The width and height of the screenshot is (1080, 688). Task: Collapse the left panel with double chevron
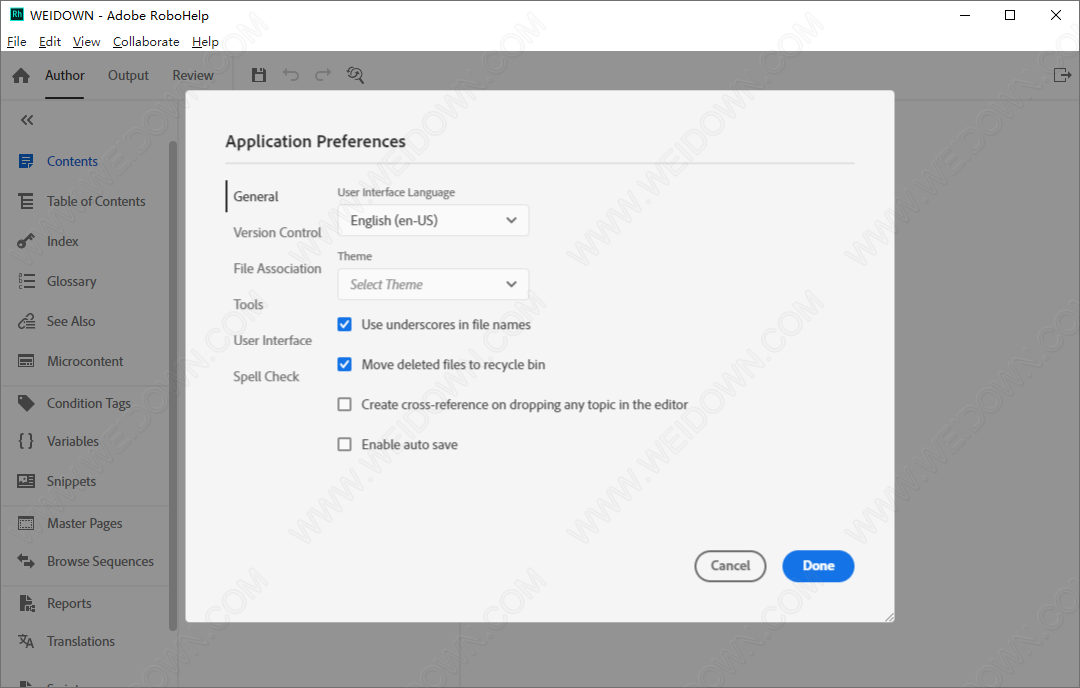27,121
